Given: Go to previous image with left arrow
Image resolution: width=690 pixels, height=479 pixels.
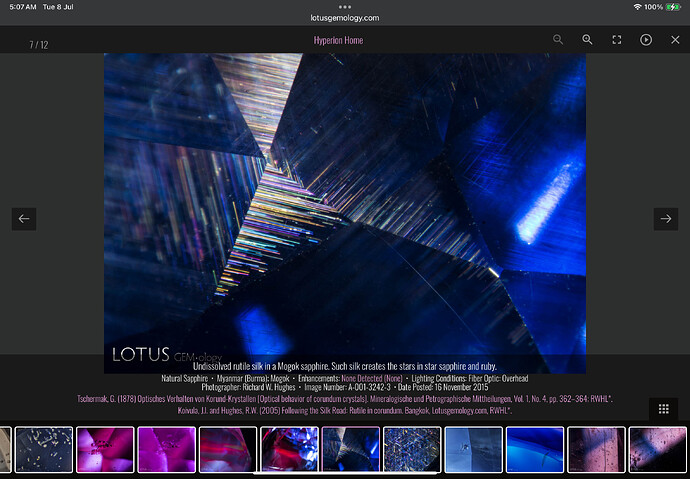Looking at the screenshot, I should 24,219.
